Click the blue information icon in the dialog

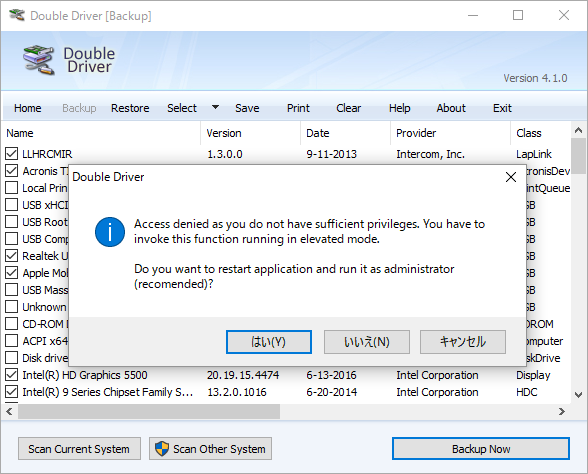pyautogui.click(x=110, y=232)
